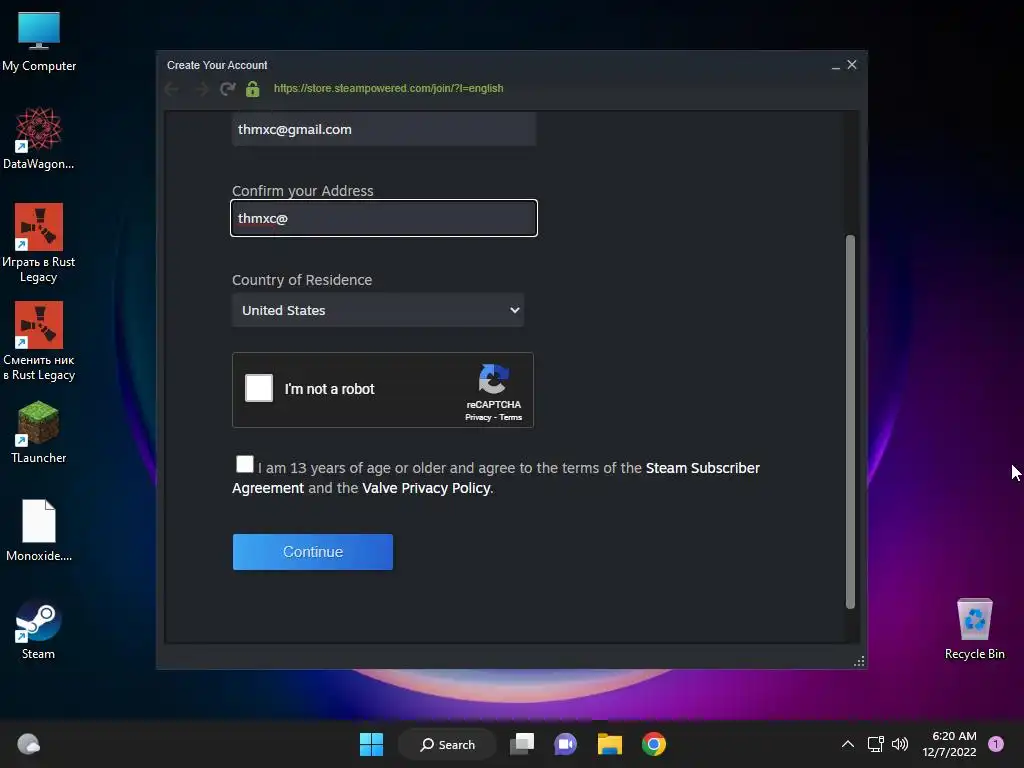Close the Create Your Account window
This screenshot has width=1024, height=768.
852,65
